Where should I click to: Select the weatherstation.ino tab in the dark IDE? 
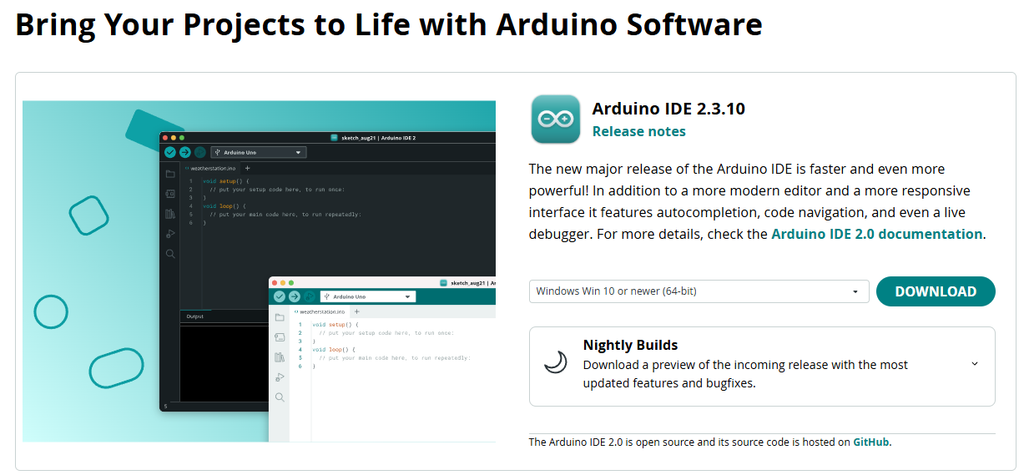coord(209,168)
